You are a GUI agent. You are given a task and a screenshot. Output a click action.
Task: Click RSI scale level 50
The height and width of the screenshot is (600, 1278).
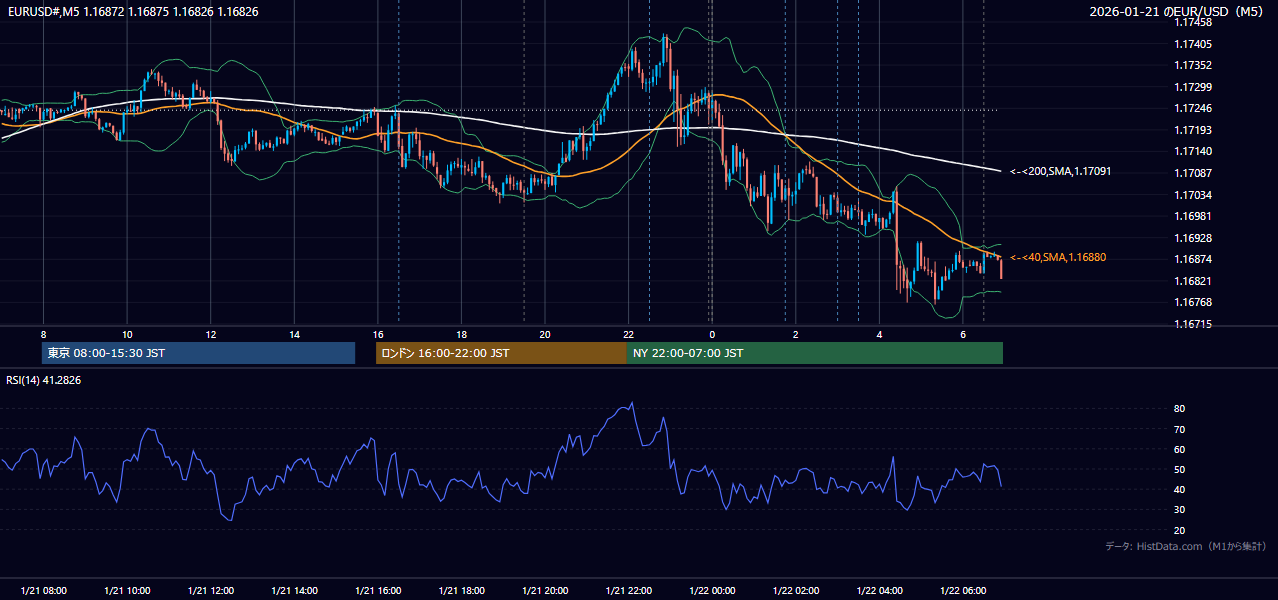1180,469
